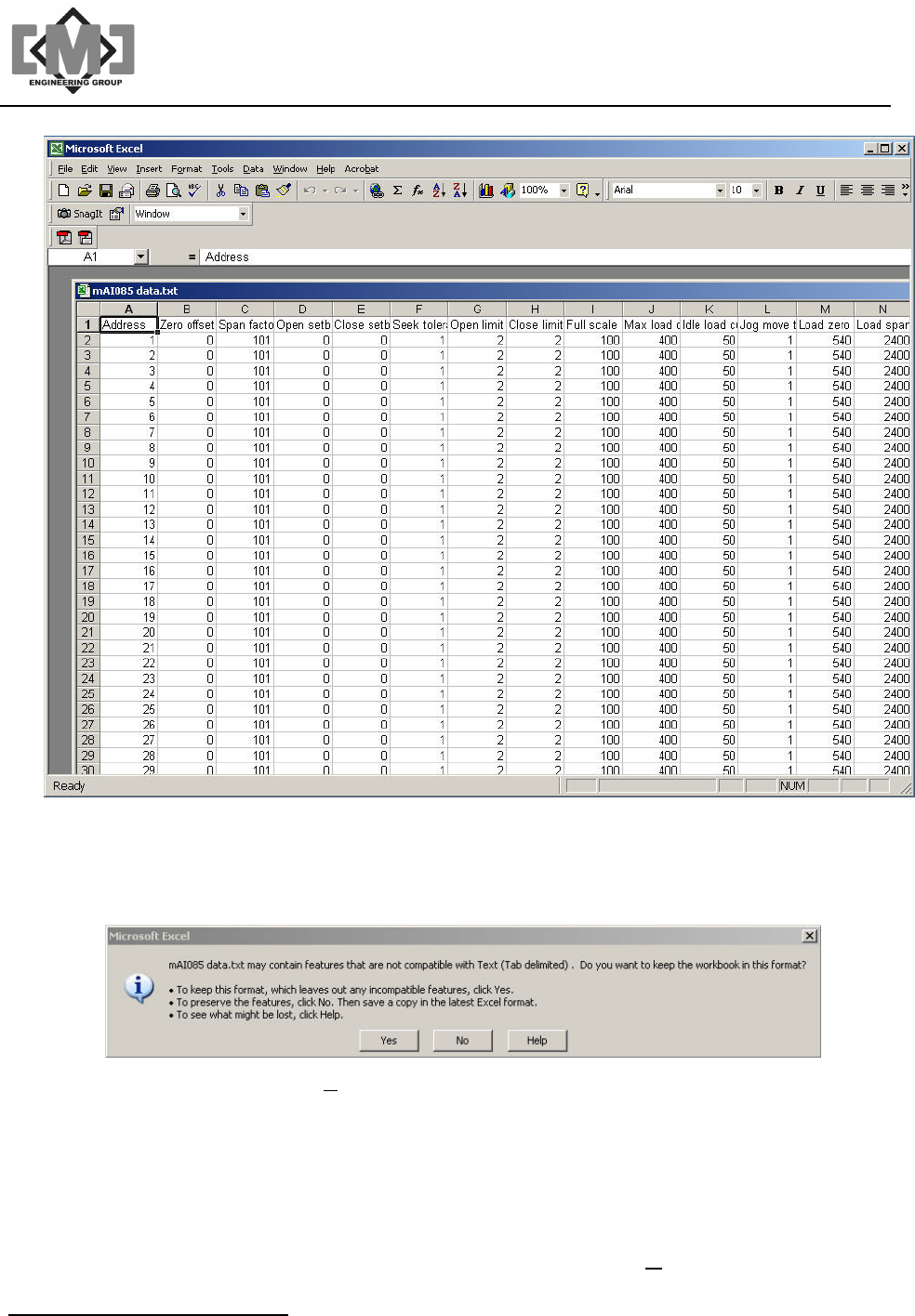Screen dimensions: 915x1316
Task: Open the Chart Wizard icon
Action: click(x=486, y=191)
